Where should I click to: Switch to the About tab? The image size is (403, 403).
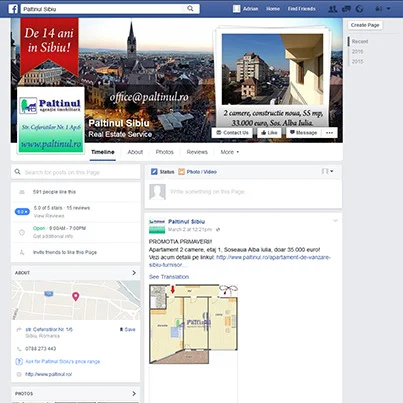[135, 152]
